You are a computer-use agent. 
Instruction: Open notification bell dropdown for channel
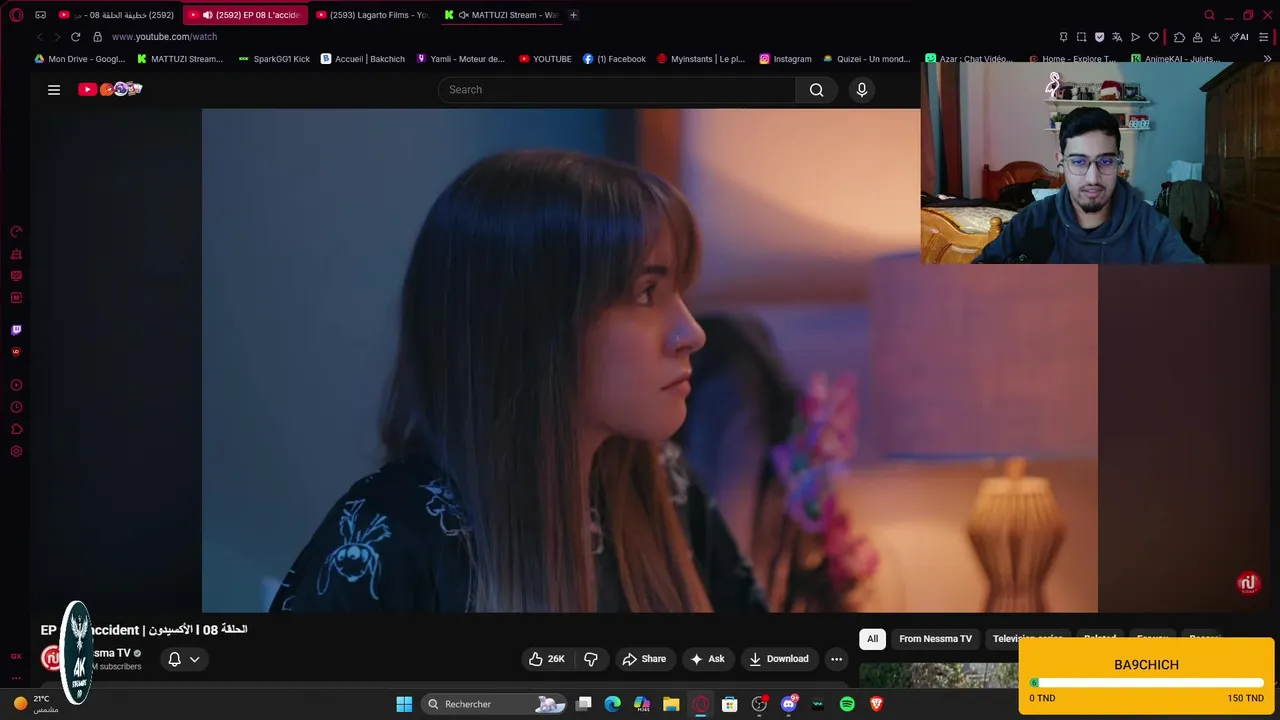(184, 659)
